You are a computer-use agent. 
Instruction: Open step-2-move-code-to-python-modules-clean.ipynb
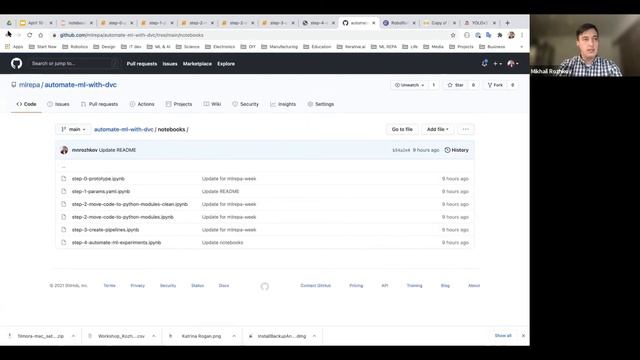pyautogui.click(x=130, y=204)
